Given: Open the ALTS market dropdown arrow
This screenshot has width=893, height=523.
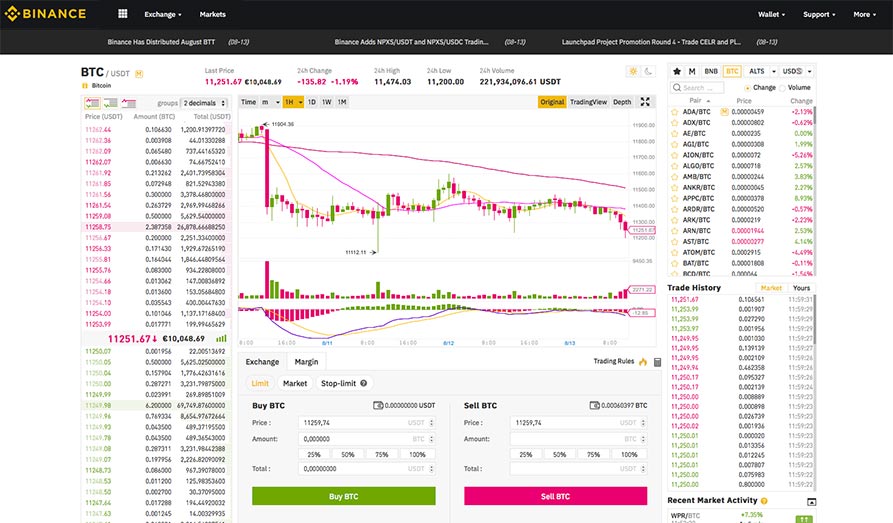Looking at the screenshot, I should [773, 72].
